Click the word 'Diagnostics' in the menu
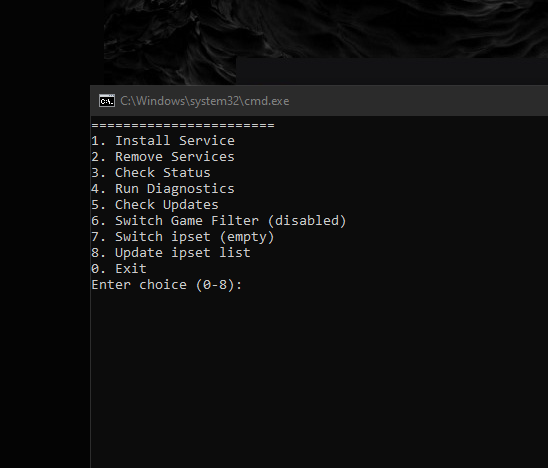 190,189
